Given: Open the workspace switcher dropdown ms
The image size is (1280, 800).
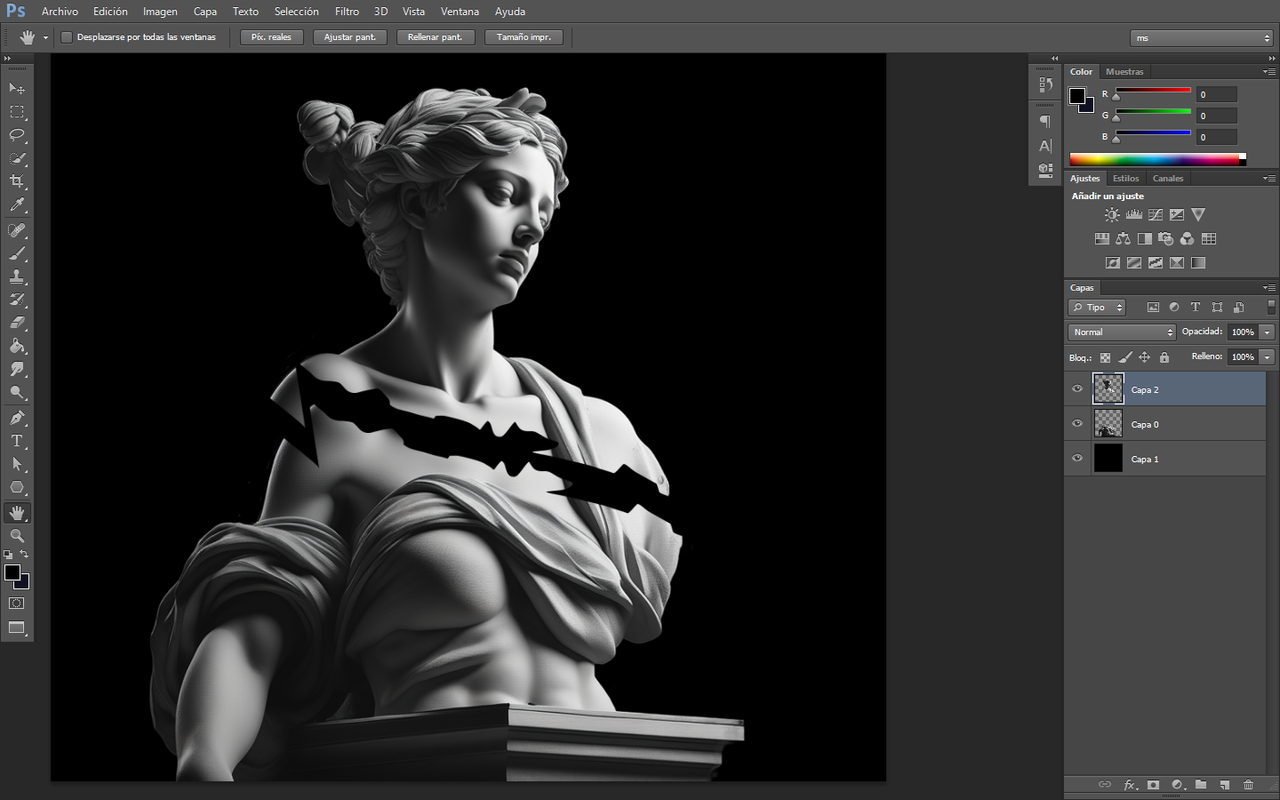Looking at the screenshot, I should (1201, 38).
